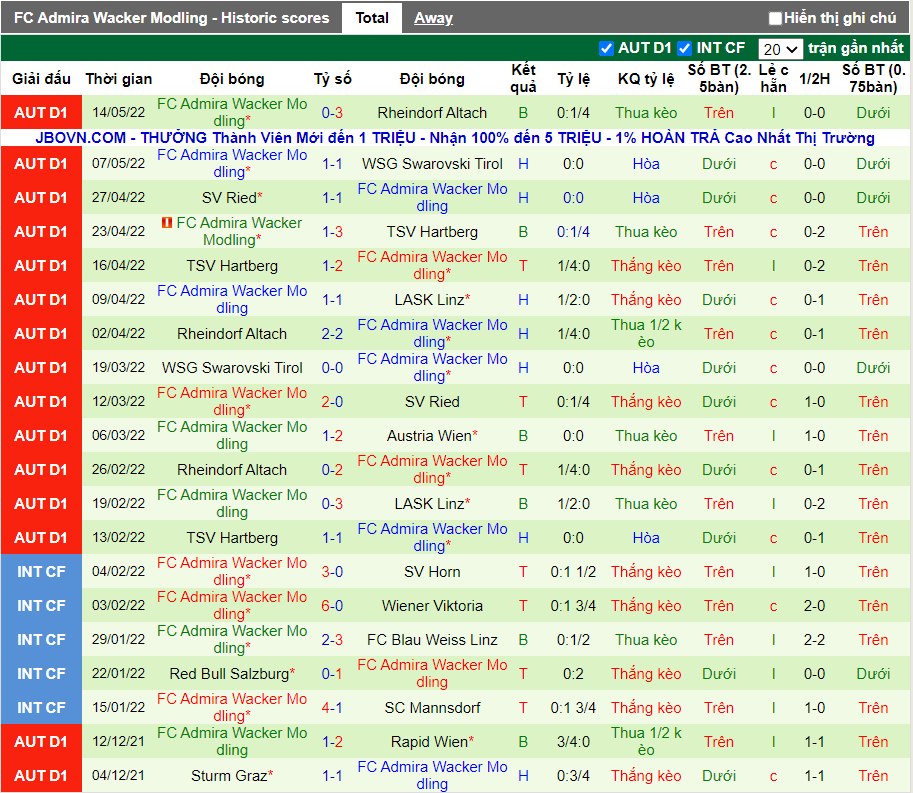
Task: Open the Away tab
Action: 433,18
